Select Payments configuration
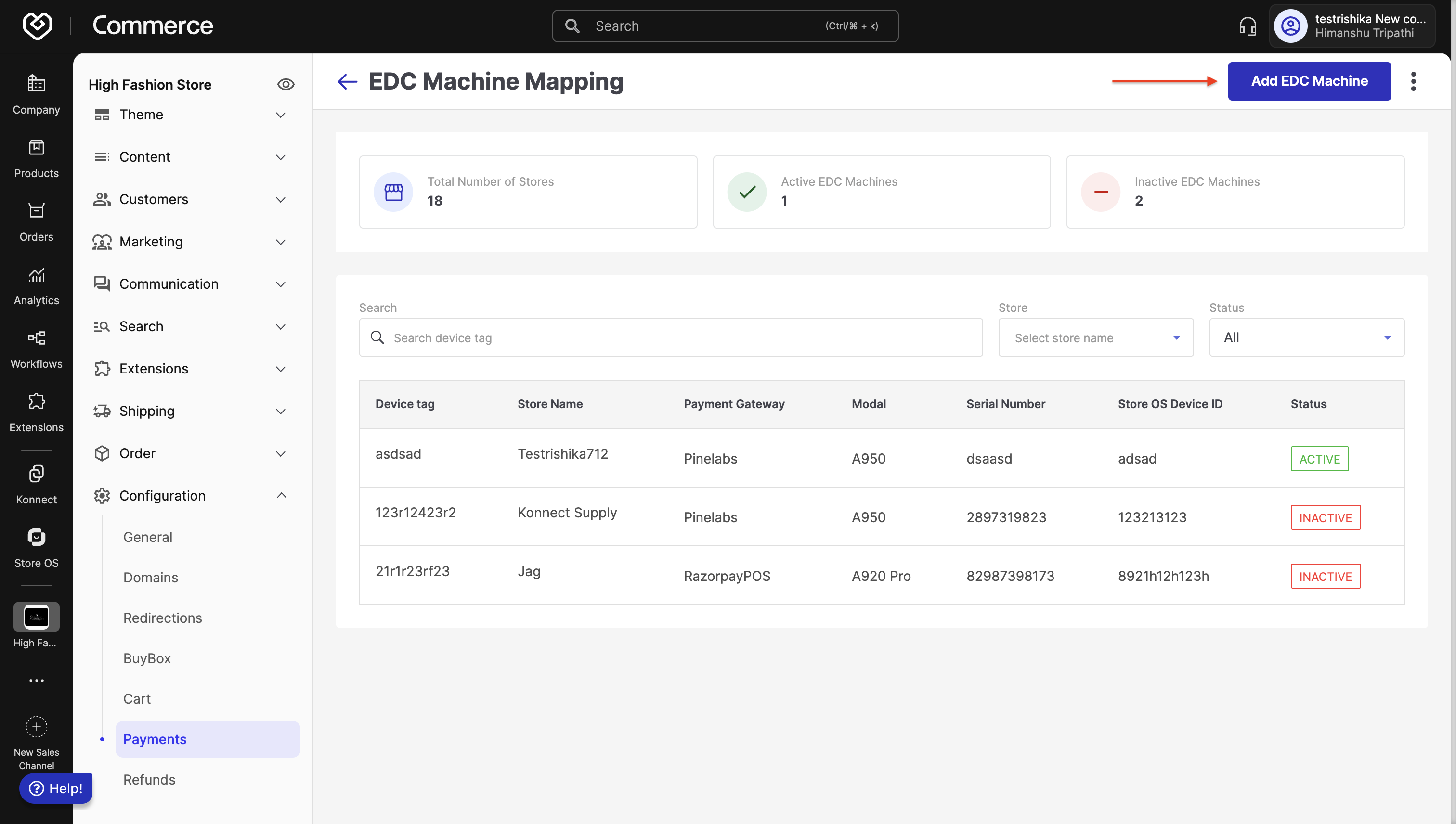This screenshot has width=1456, height=824. point(208,739)
